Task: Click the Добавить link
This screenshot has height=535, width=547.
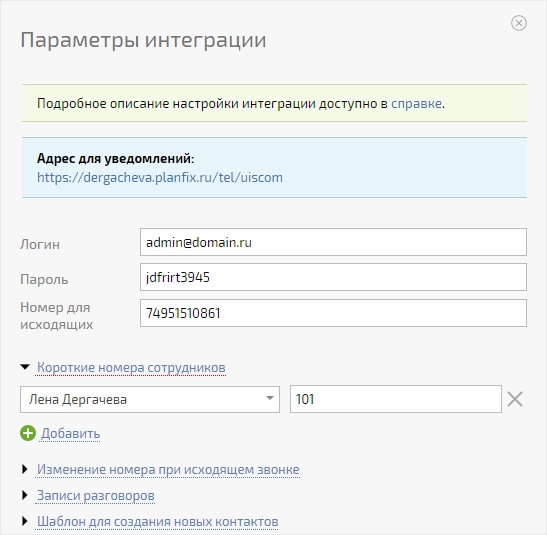Action: [x=70, y=434]
